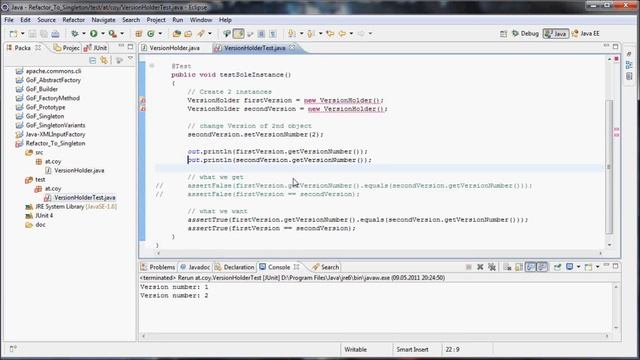Screen dimensions: 640x360
Task: Select JUnit 4 library node
Action: click(44, 216)
